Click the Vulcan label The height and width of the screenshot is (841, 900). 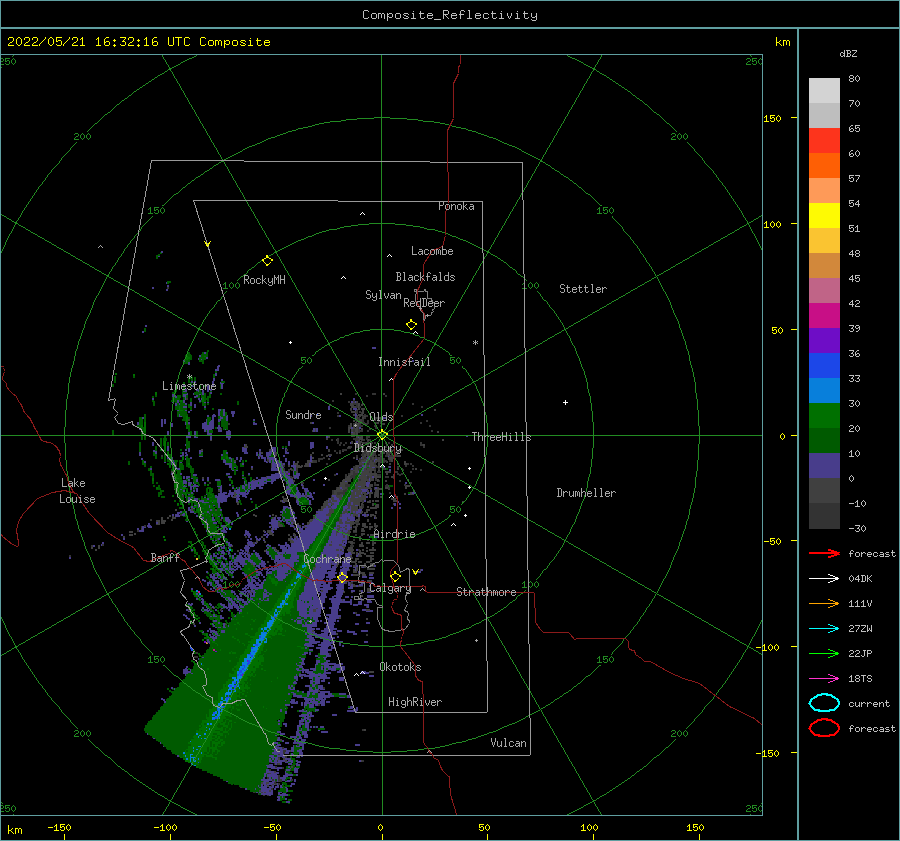click(509, 743)
